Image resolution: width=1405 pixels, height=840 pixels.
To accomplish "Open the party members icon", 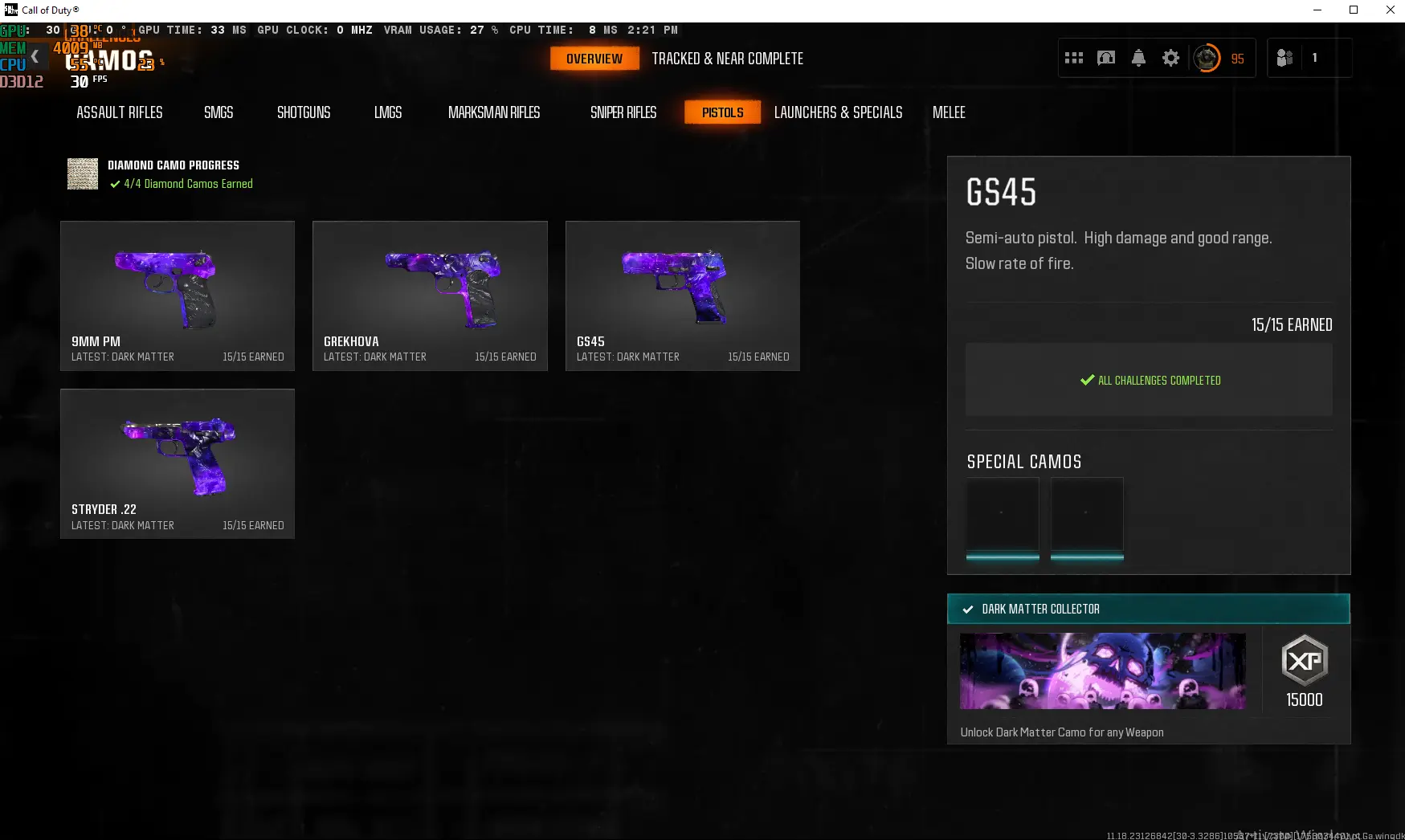I will [1285, 58].
